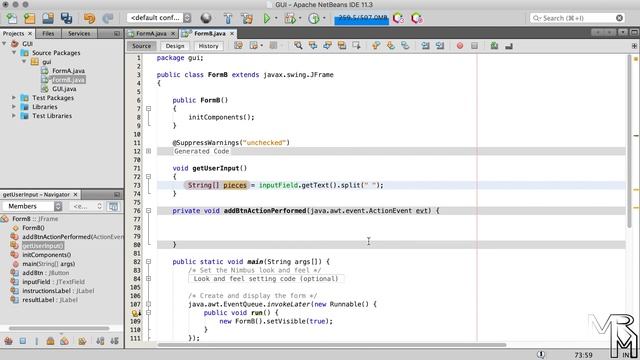Click the Clean and Build icon

pyautogui.click(x=247, y=18)
